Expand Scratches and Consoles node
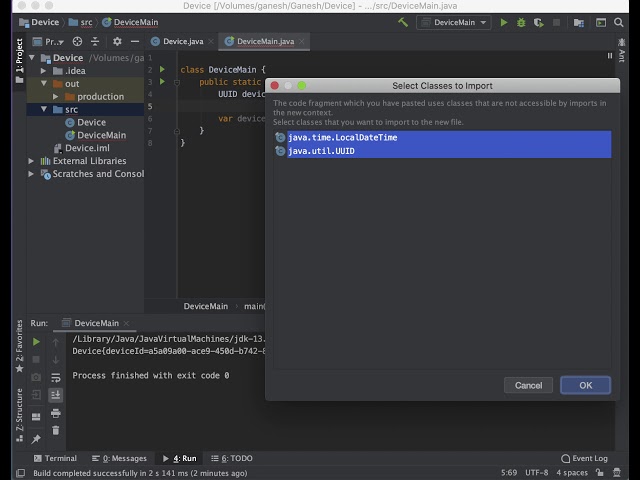640x480 pixels. pos(31,173)
